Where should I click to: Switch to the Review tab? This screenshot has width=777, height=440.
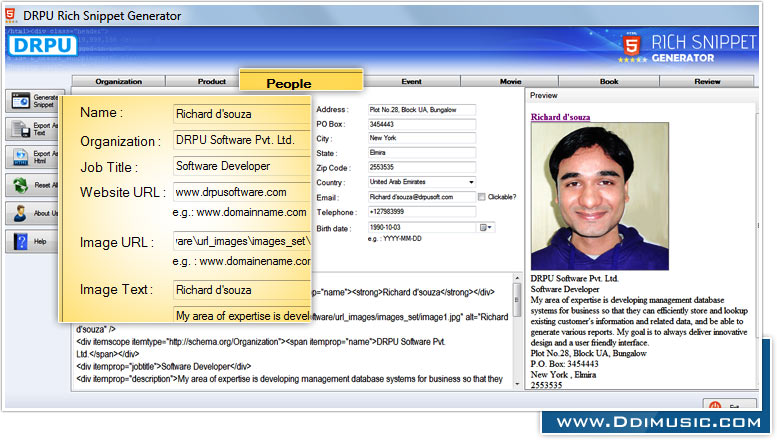707,81
